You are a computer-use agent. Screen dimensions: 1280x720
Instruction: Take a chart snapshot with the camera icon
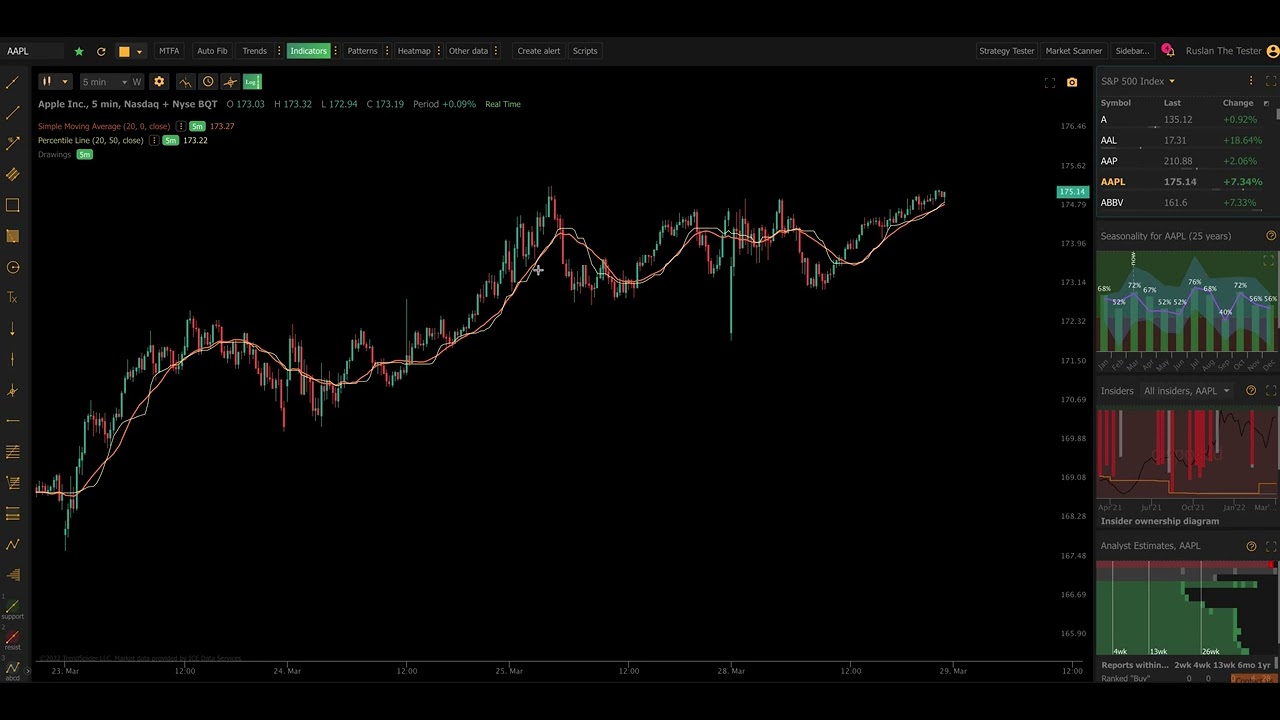1072,82
